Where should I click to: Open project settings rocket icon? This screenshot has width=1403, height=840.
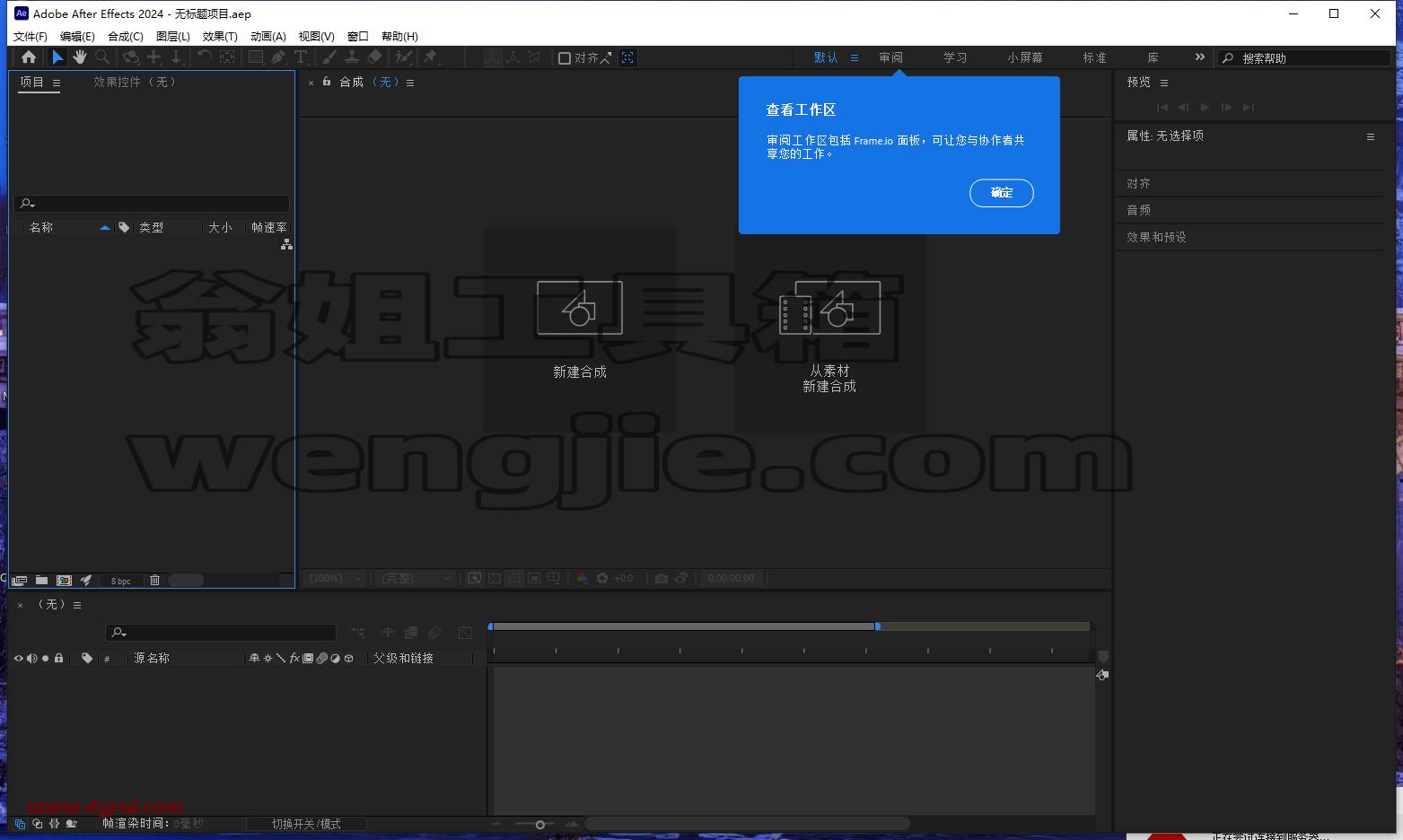(x=86, y=581)
